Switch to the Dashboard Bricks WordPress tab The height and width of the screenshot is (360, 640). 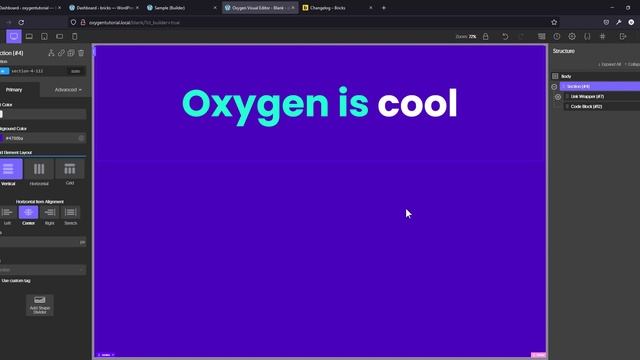[104, 8]
